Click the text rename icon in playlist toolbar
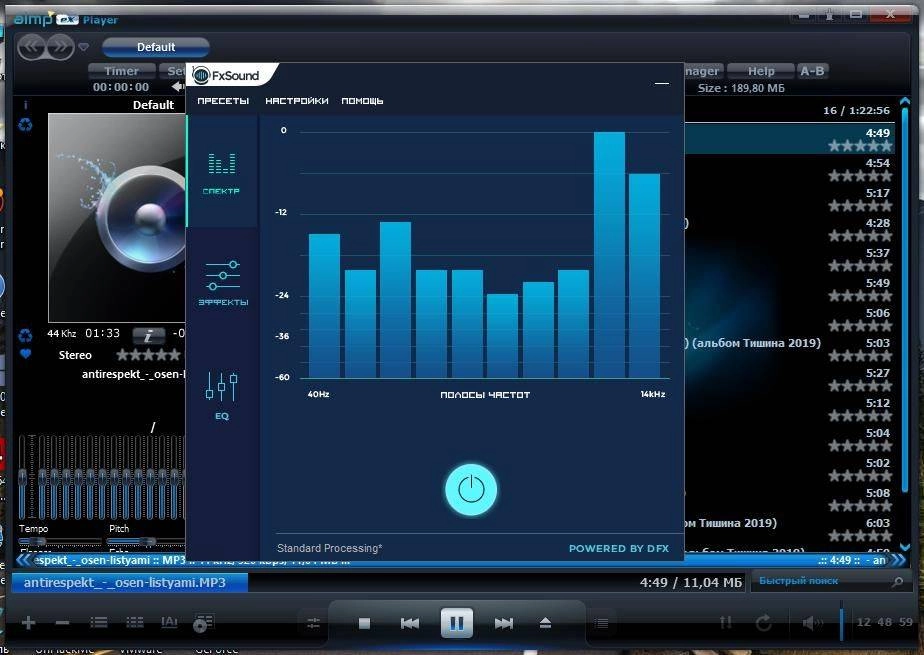Image resolution: width=924 pixels, height=655 pixels. coord(169,622)
